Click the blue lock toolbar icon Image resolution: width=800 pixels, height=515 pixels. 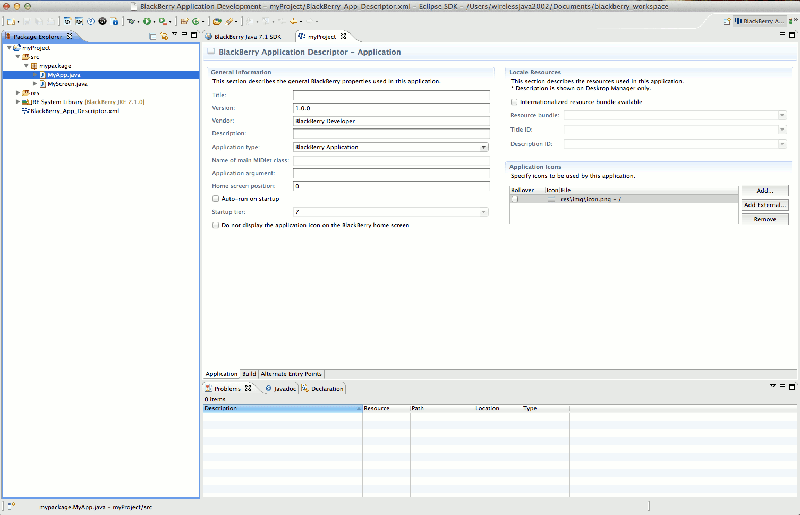[115, 21]
